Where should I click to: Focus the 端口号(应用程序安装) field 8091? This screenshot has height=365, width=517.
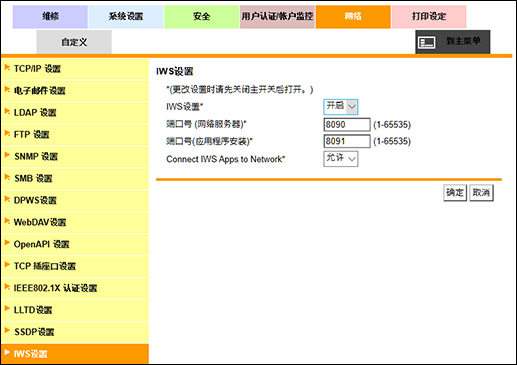point(347,141)
